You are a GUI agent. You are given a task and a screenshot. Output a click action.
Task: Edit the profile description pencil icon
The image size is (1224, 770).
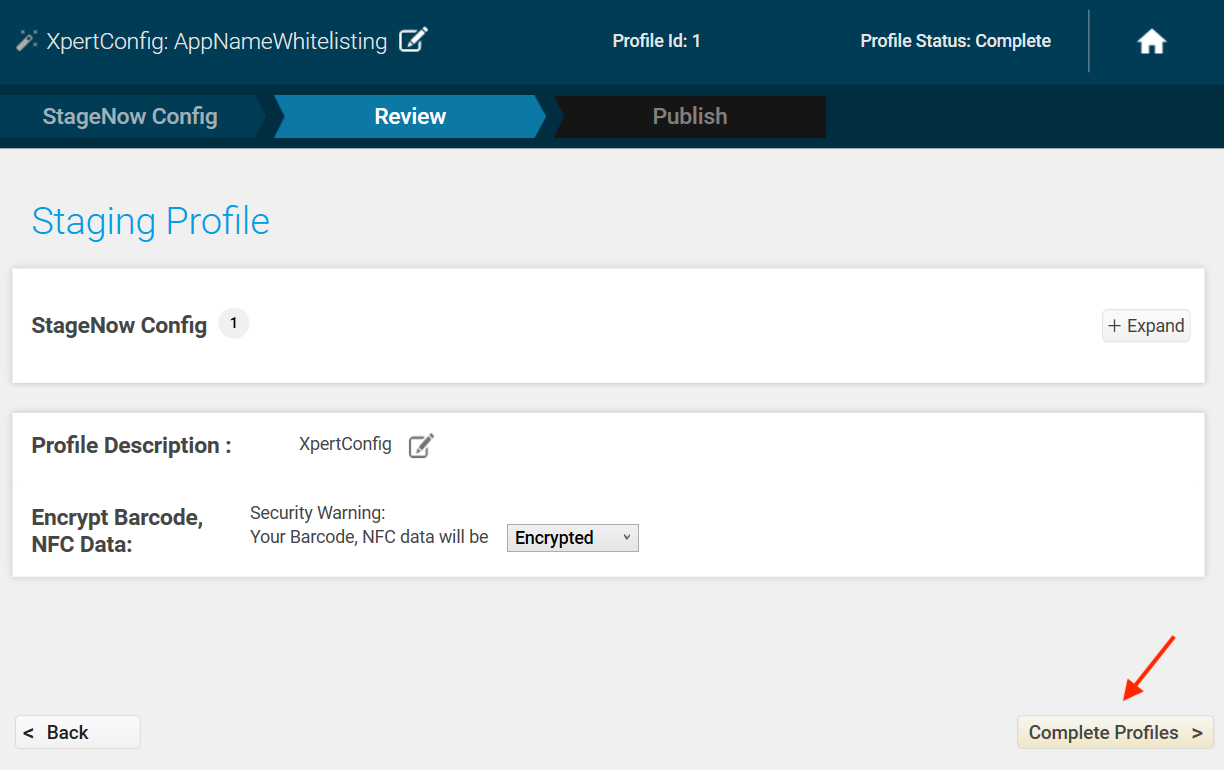coord(421,445)
